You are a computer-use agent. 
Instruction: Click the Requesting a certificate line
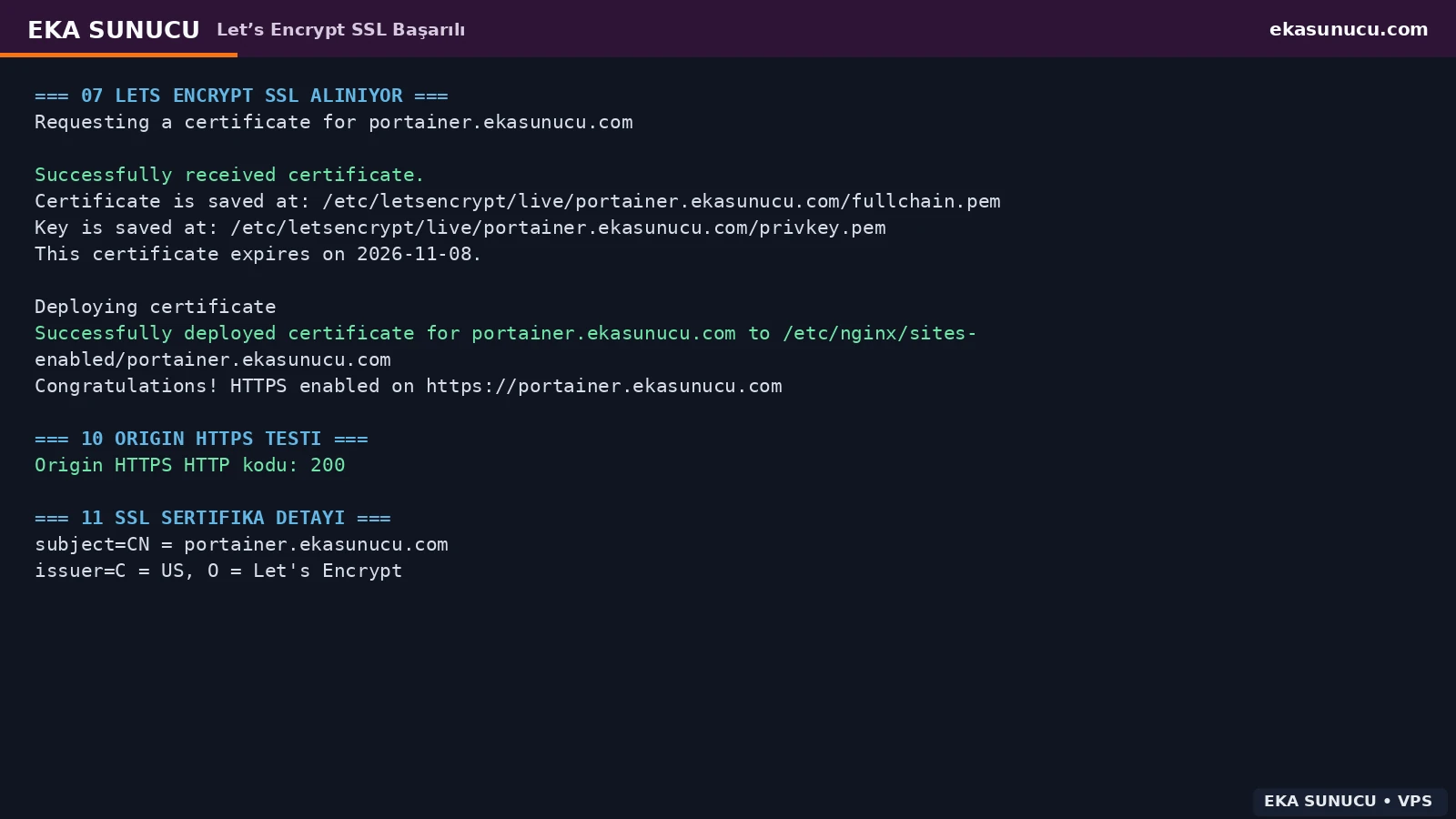point(334,122)
